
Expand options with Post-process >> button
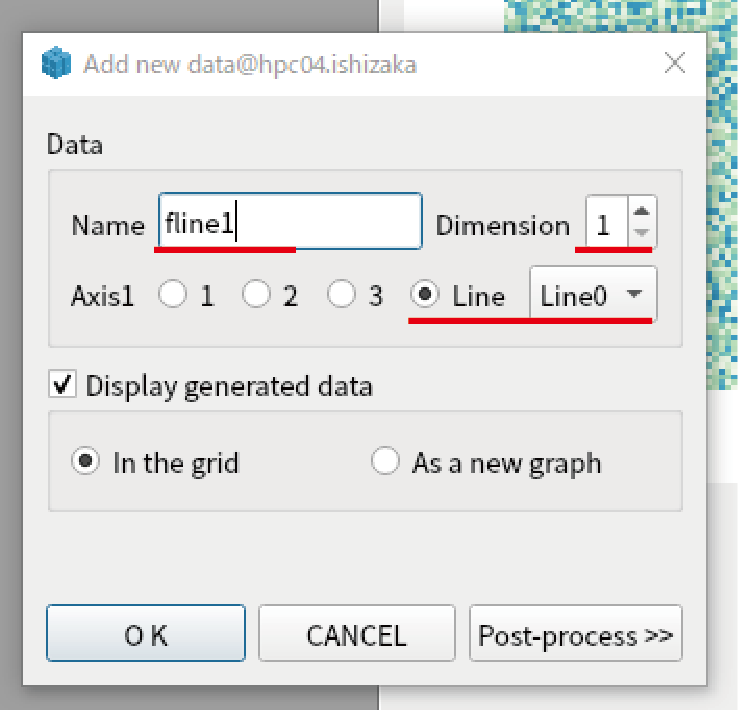[x=576, y=633]
